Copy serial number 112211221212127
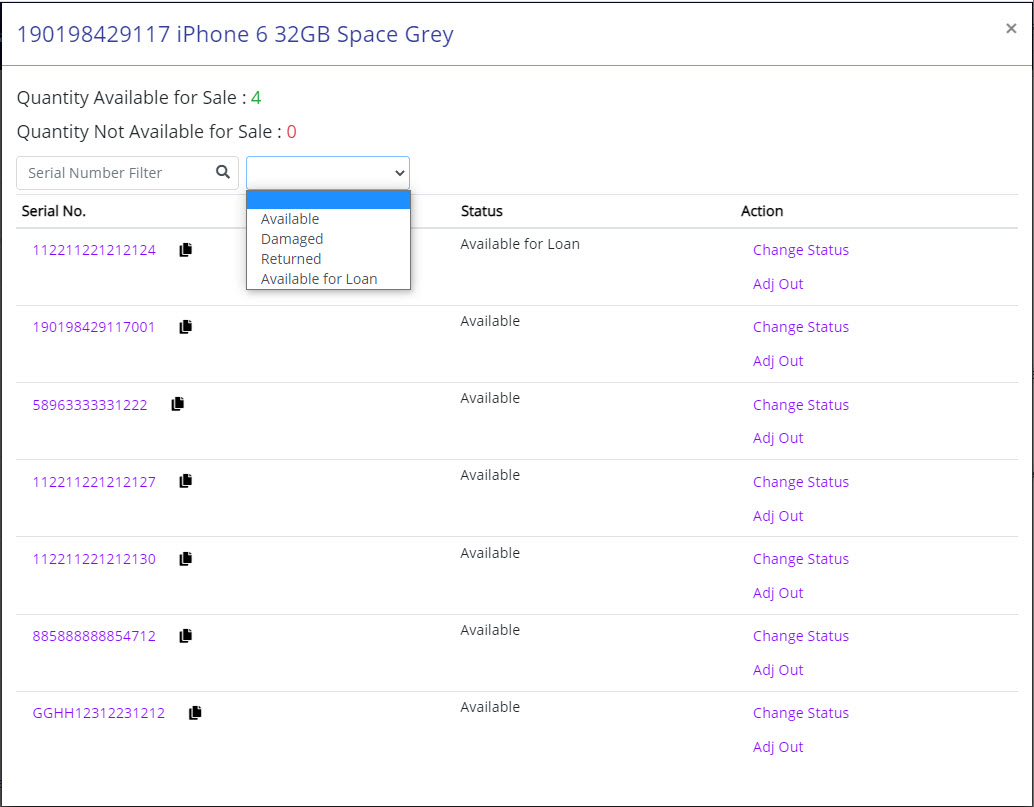Viewport: 1034px width, 807px height. (x=186, y=481)
